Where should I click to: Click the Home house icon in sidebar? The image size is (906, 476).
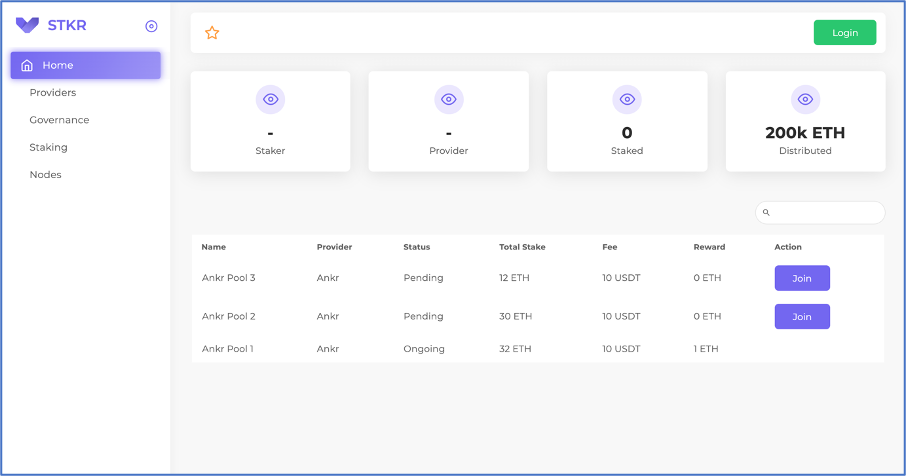27,65
